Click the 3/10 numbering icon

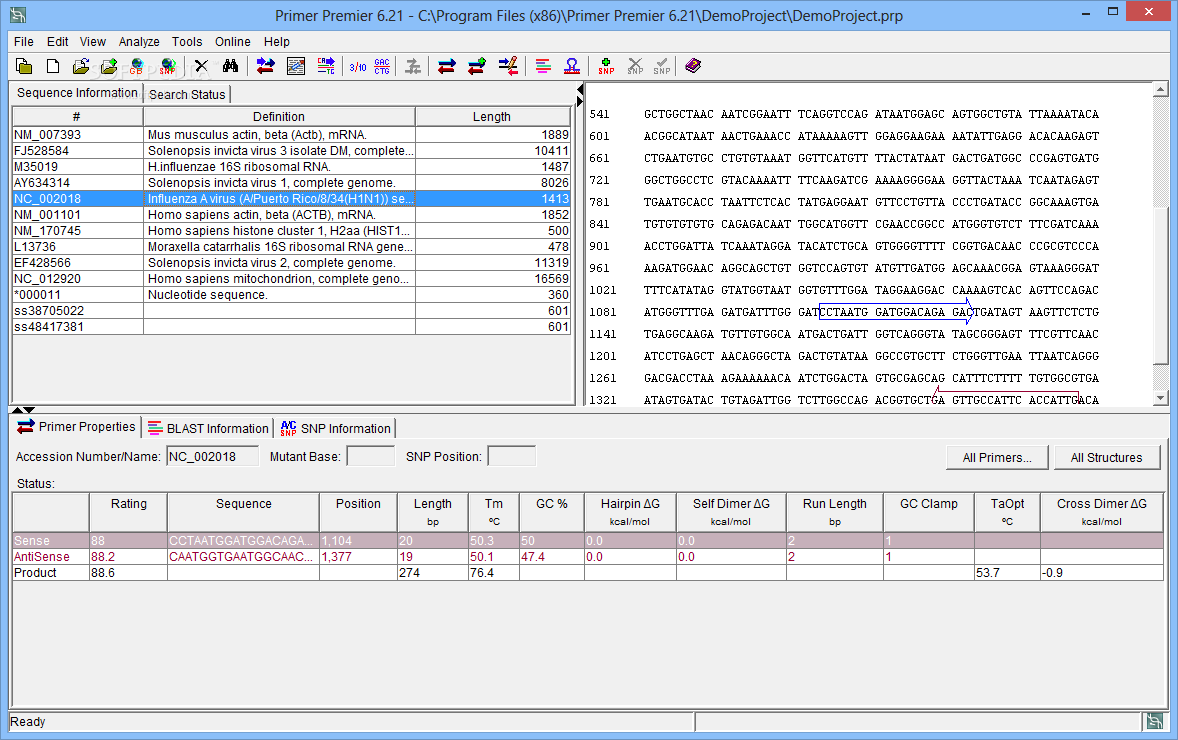point(358,67)
